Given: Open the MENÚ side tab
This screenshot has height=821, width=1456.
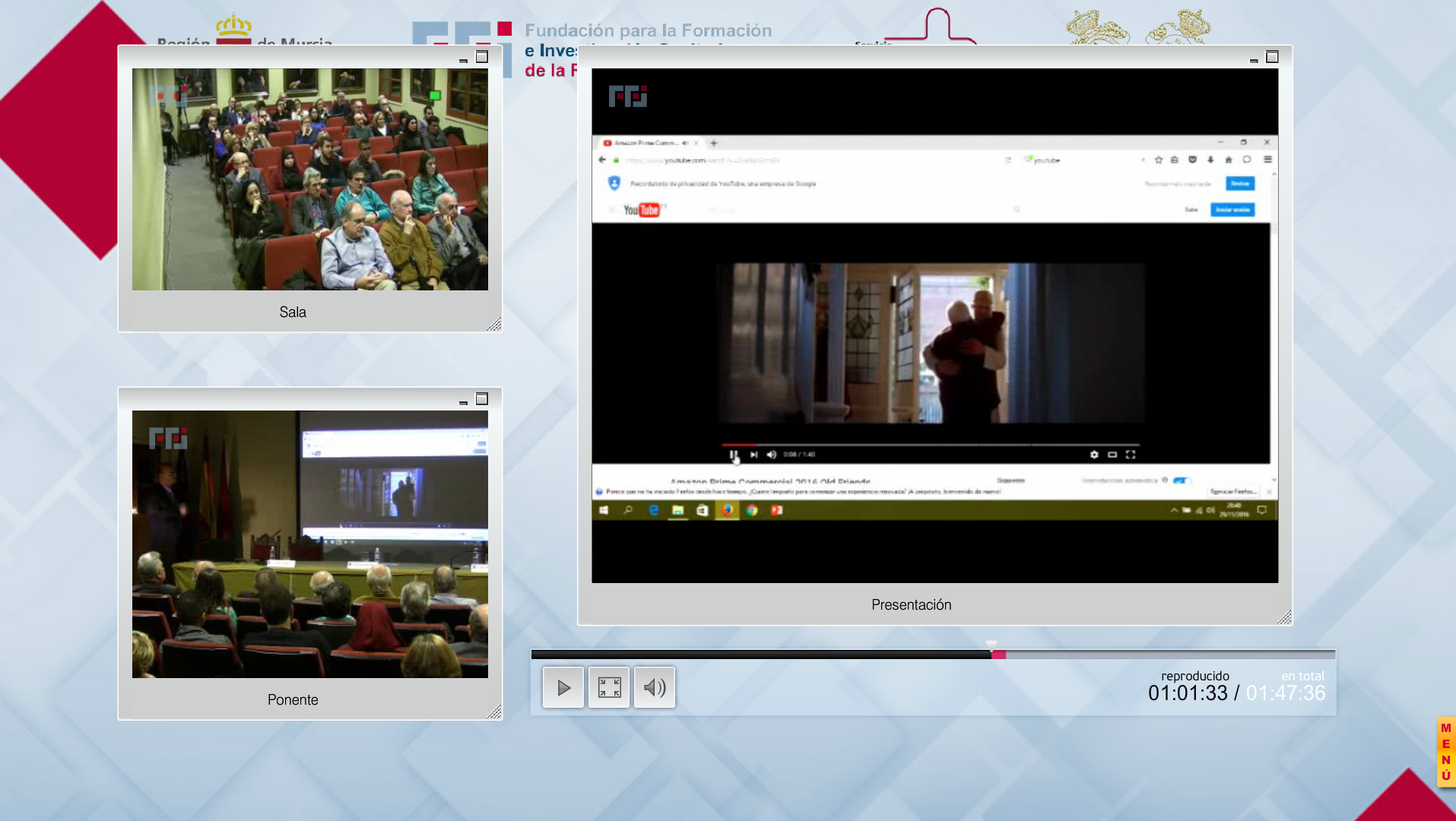Looking at the screenshot, I should [x=1445, y=752].
